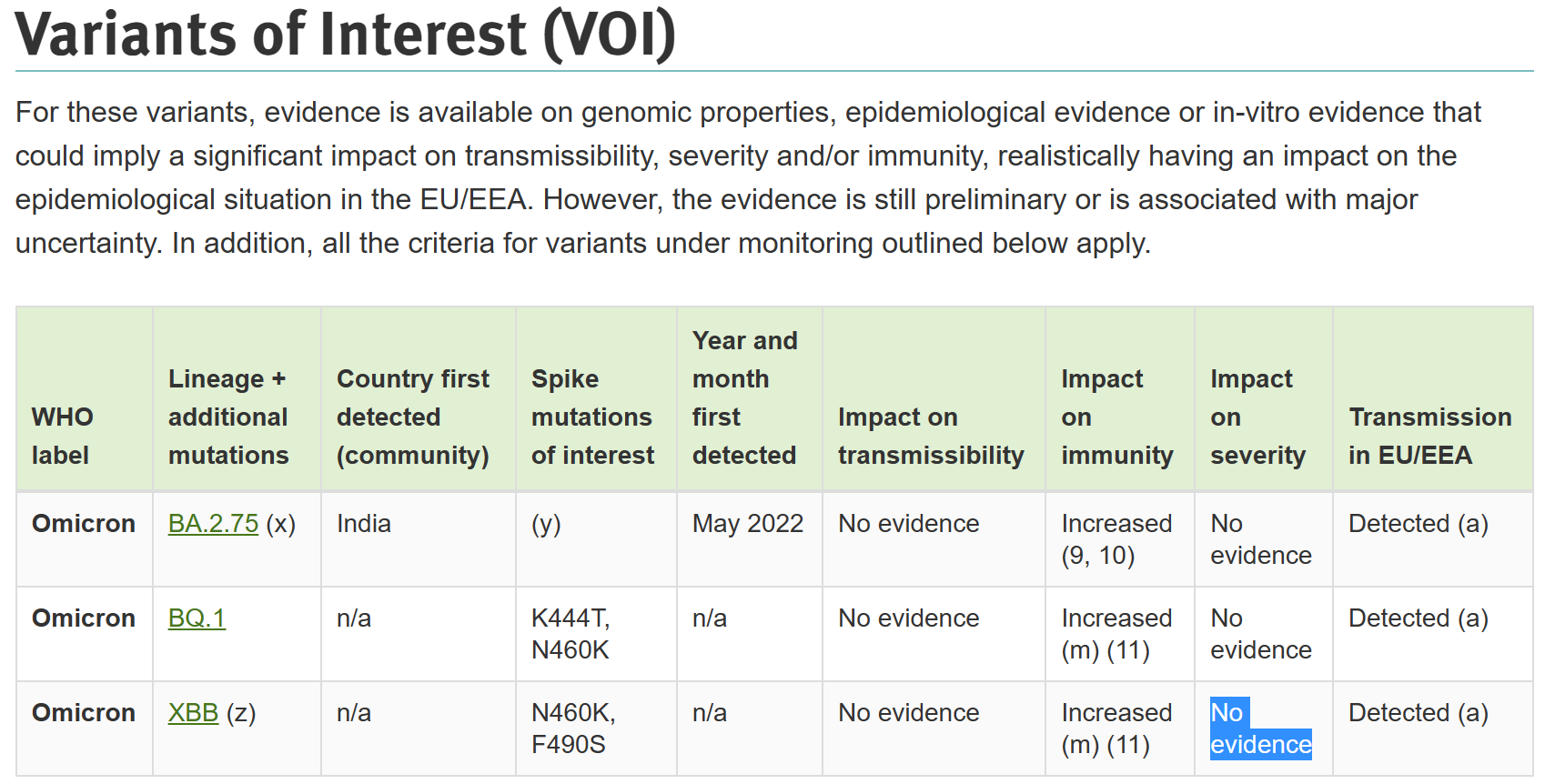Open the BQ.1 lineage link

(x=197, y=618)
